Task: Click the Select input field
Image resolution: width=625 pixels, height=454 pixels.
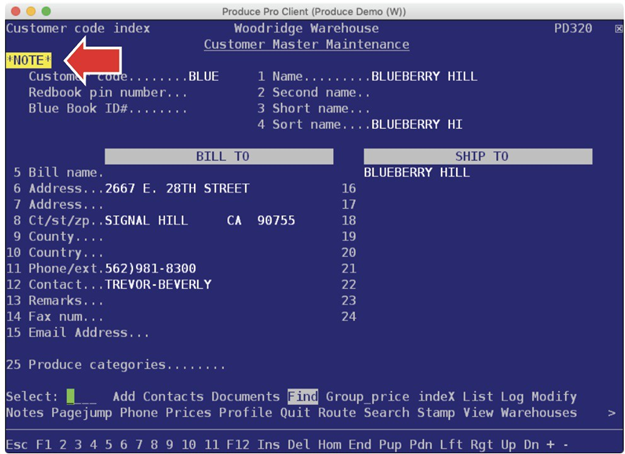Action: coord(81,397)
